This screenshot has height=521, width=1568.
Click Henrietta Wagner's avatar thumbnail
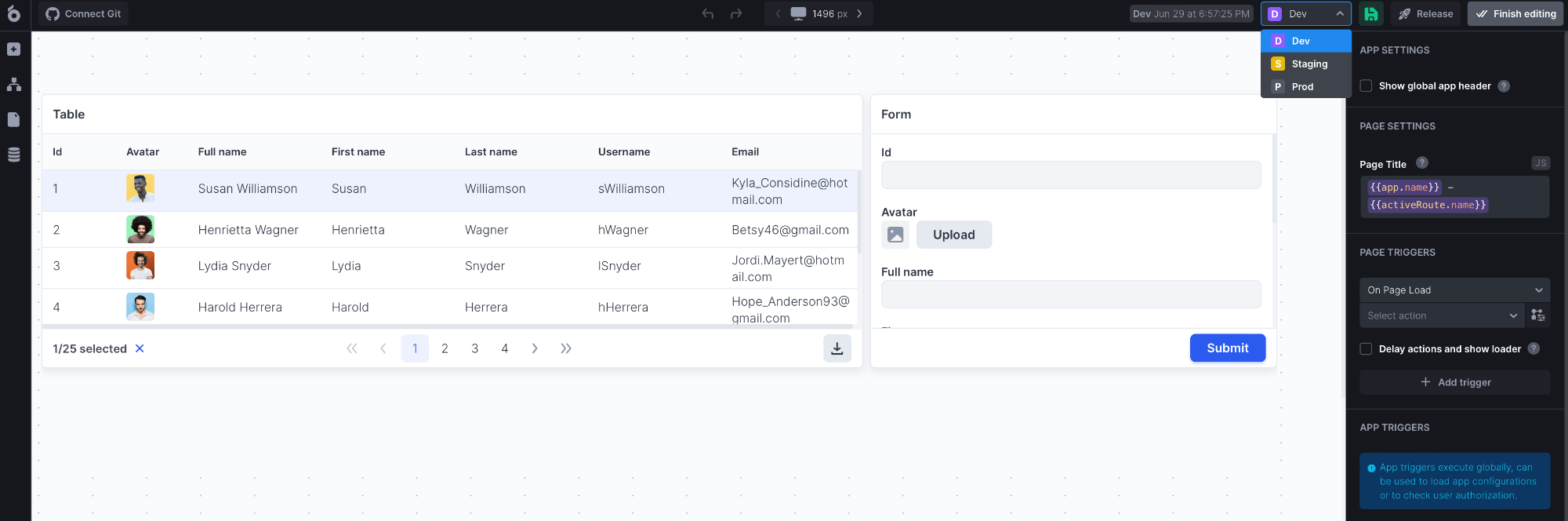(140, 229)
